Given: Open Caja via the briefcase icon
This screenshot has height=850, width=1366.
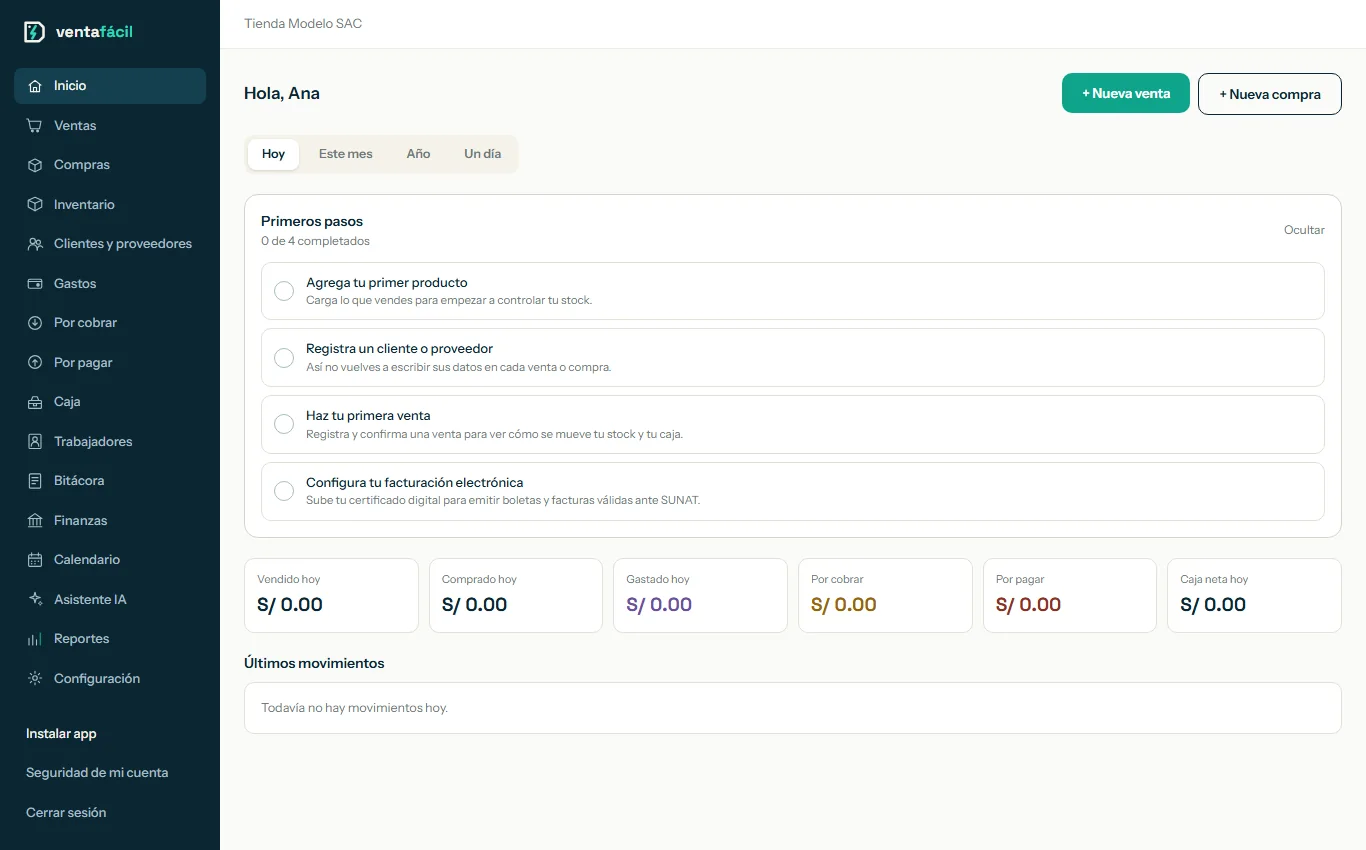Looking at the screenshot, I should tap(35, 402).
